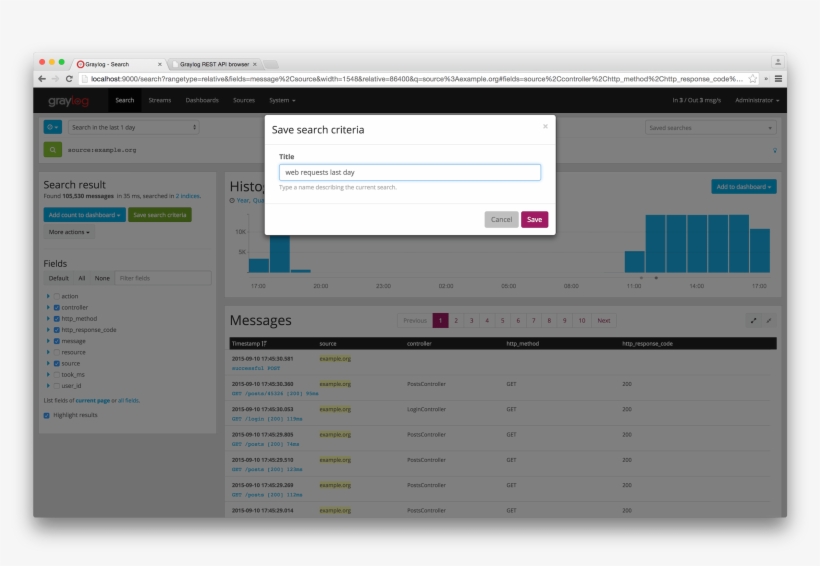
Task: Click the query help lightbulb icon
Action: (774, 150)
